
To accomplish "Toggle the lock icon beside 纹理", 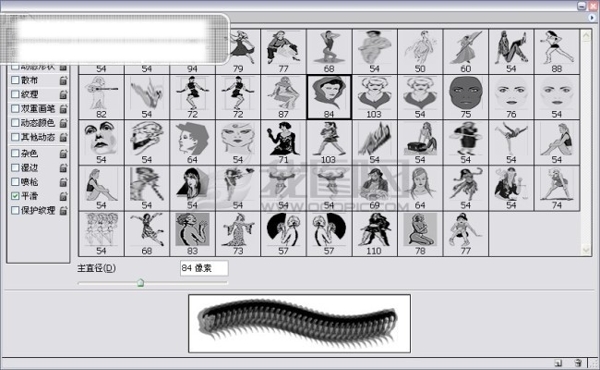I will point(63,95).
